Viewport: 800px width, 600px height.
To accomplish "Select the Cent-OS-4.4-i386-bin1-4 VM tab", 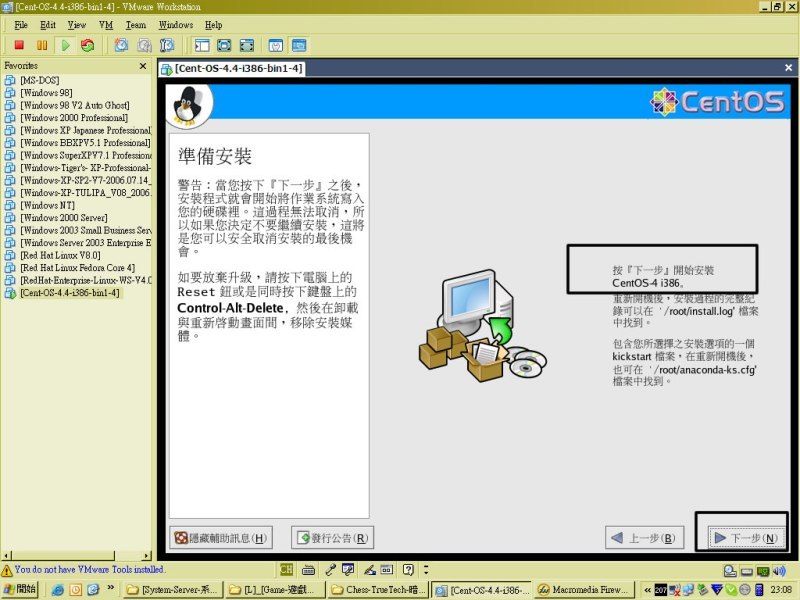I will click(x=233, y=68).
